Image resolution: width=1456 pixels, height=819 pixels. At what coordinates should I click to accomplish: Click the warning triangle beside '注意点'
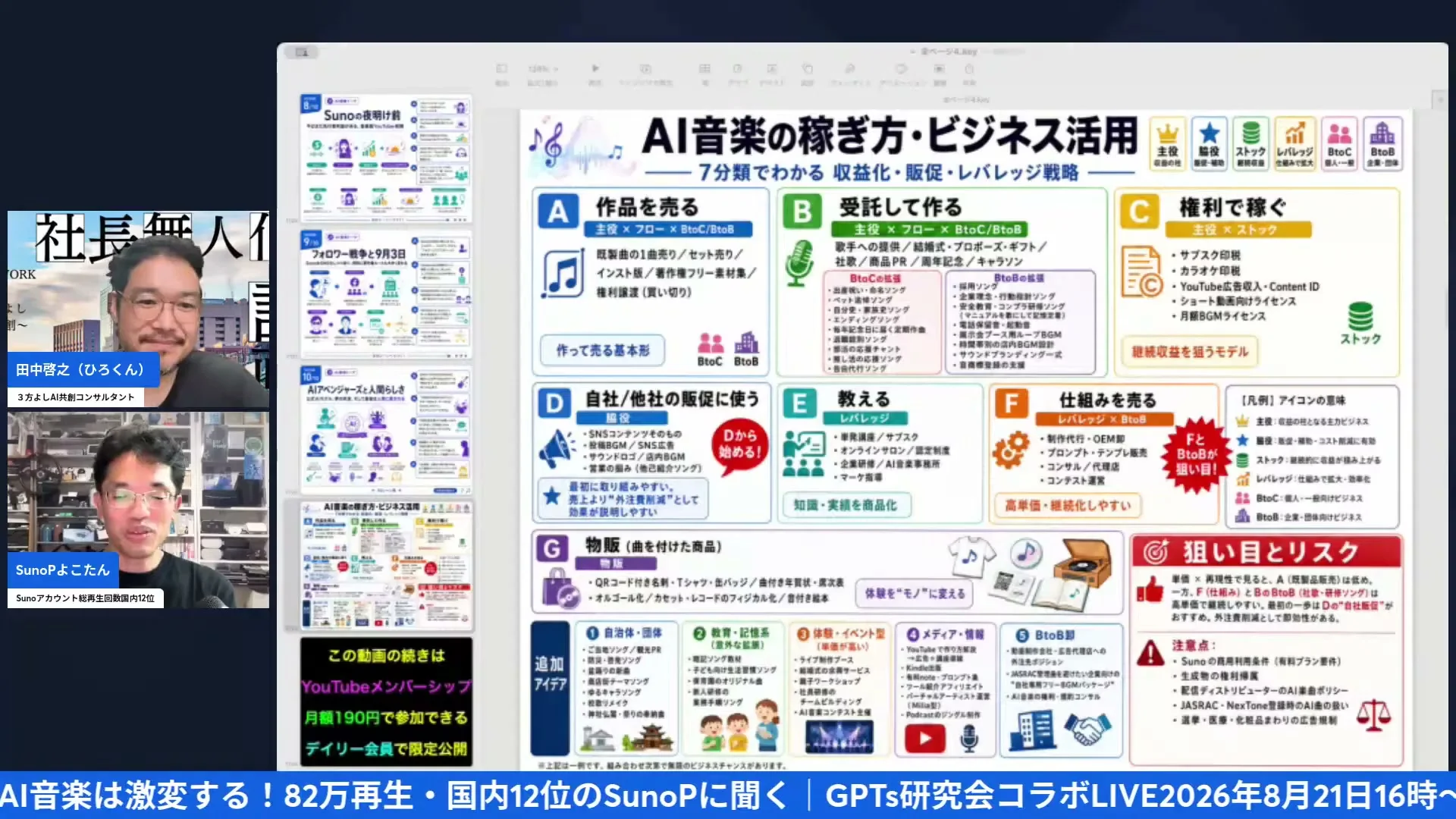[1150, 653]
